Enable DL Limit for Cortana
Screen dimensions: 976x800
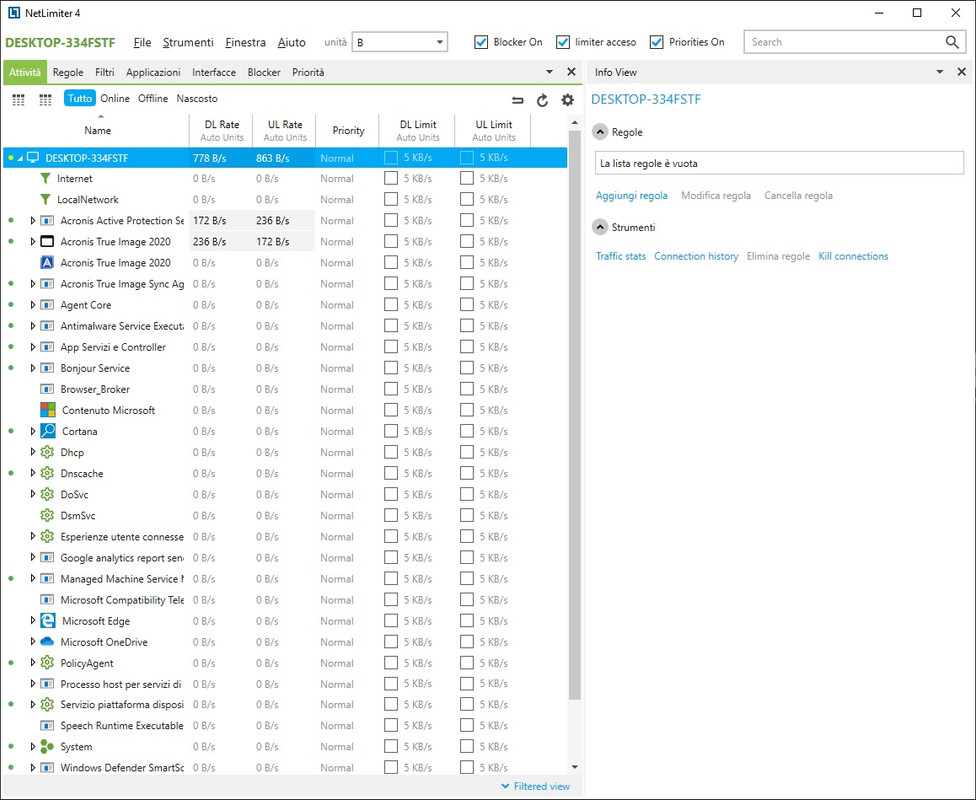(x=391, y=431)
